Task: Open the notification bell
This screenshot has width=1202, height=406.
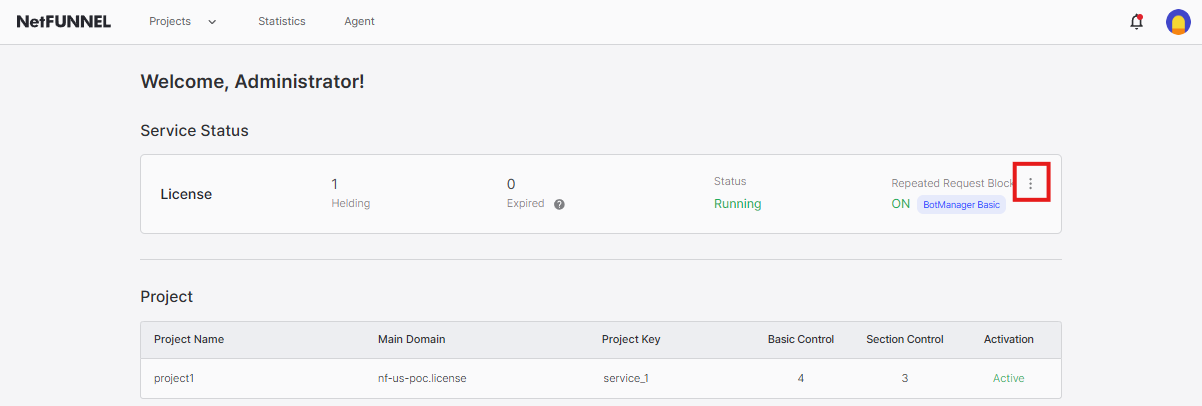Action: click(1136, 22)
